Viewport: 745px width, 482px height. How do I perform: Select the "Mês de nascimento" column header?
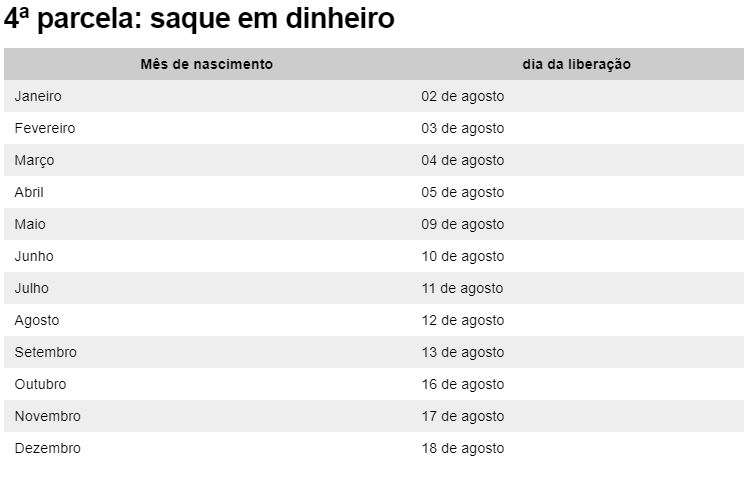[207, 64]
